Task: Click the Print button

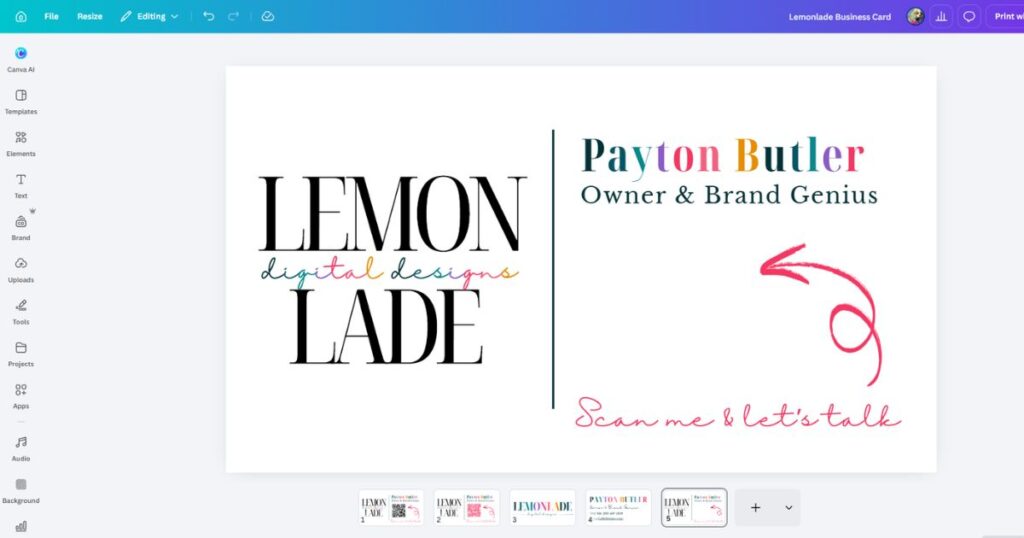Action: pos(1006,16)
